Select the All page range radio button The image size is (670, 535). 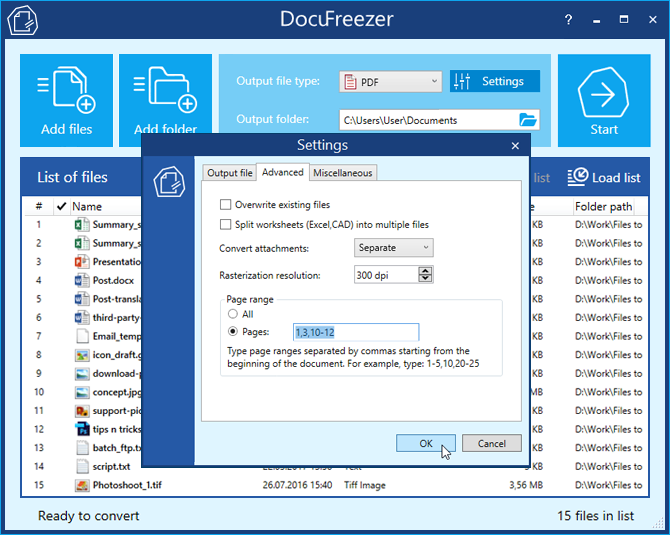click(233, 314)
